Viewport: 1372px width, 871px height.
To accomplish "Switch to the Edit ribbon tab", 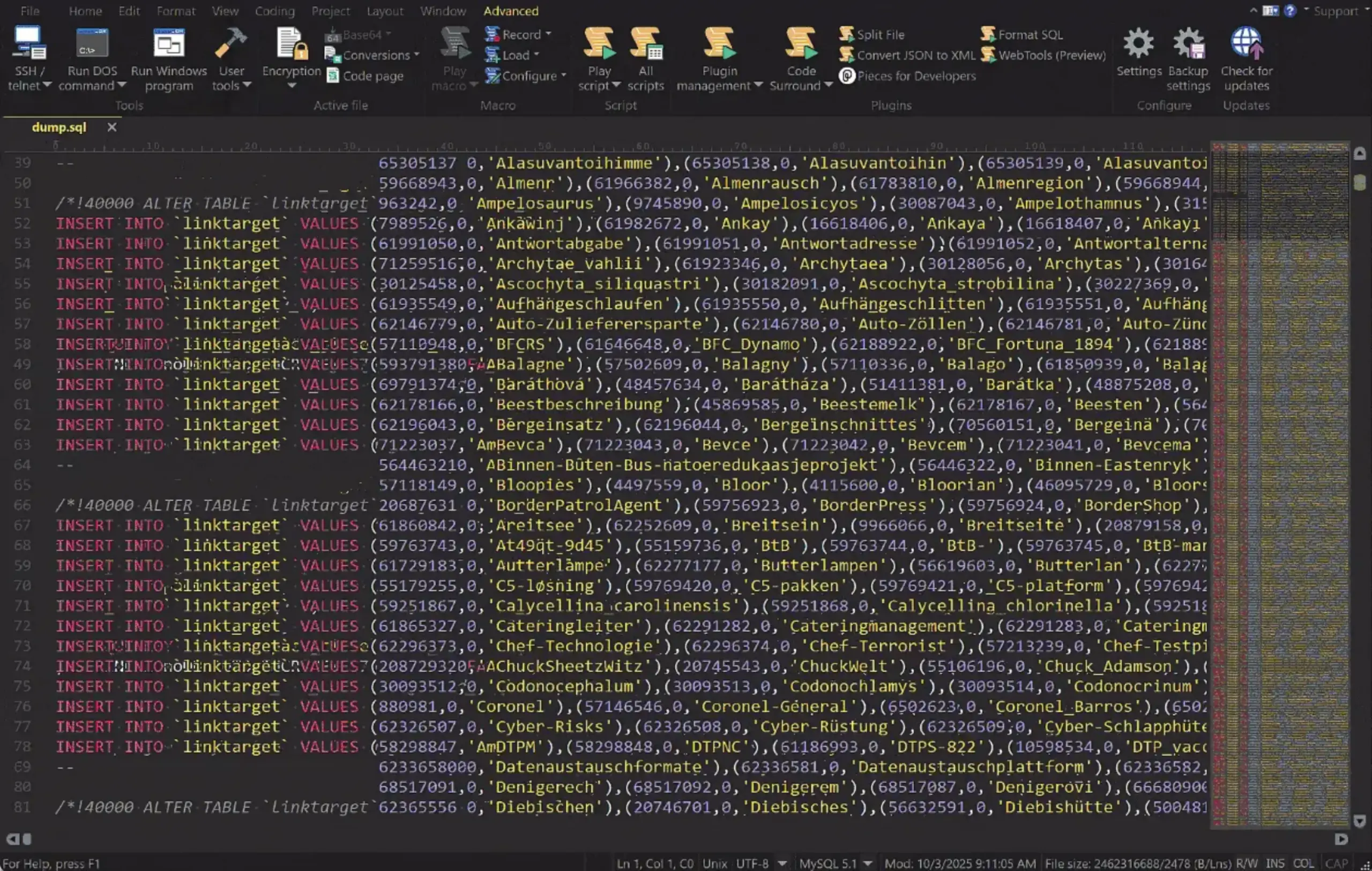I will click(x=129, y=11).
